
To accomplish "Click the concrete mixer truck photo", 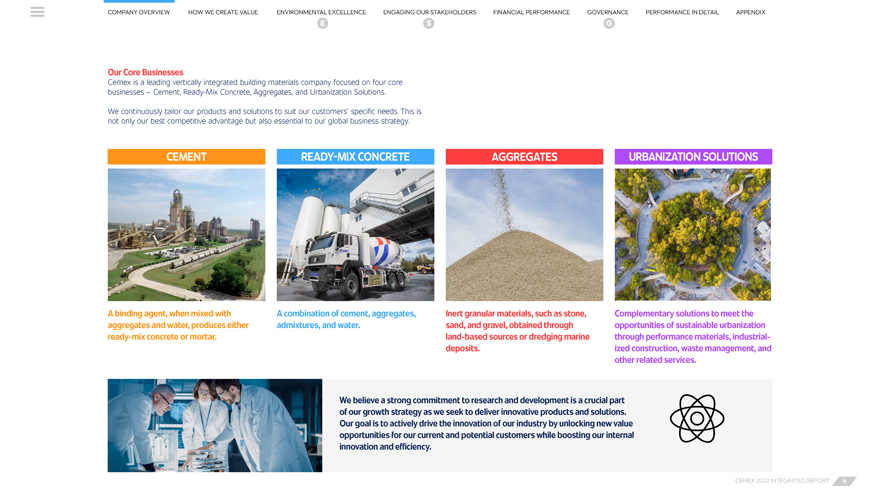I will tap(355, 235).
